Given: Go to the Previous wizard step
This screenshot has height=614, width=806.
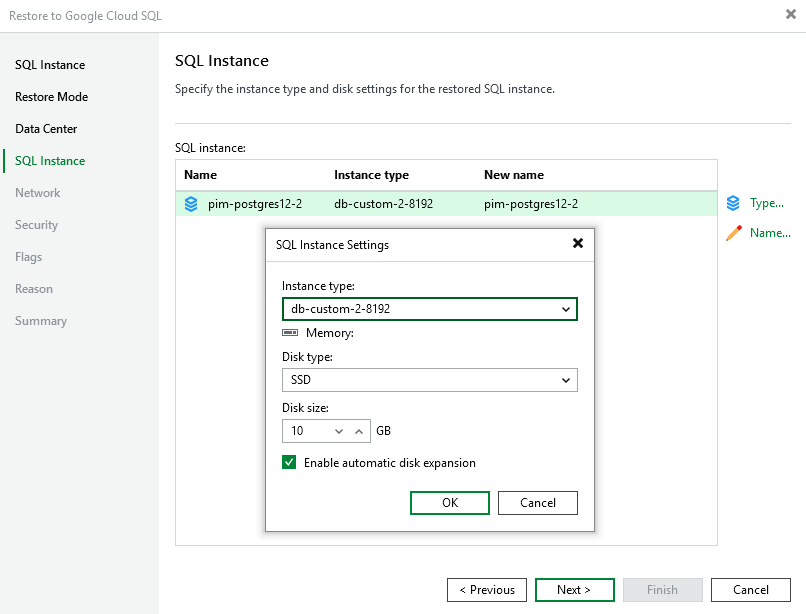Looking at the screenshot, I should tap(487, 590).
